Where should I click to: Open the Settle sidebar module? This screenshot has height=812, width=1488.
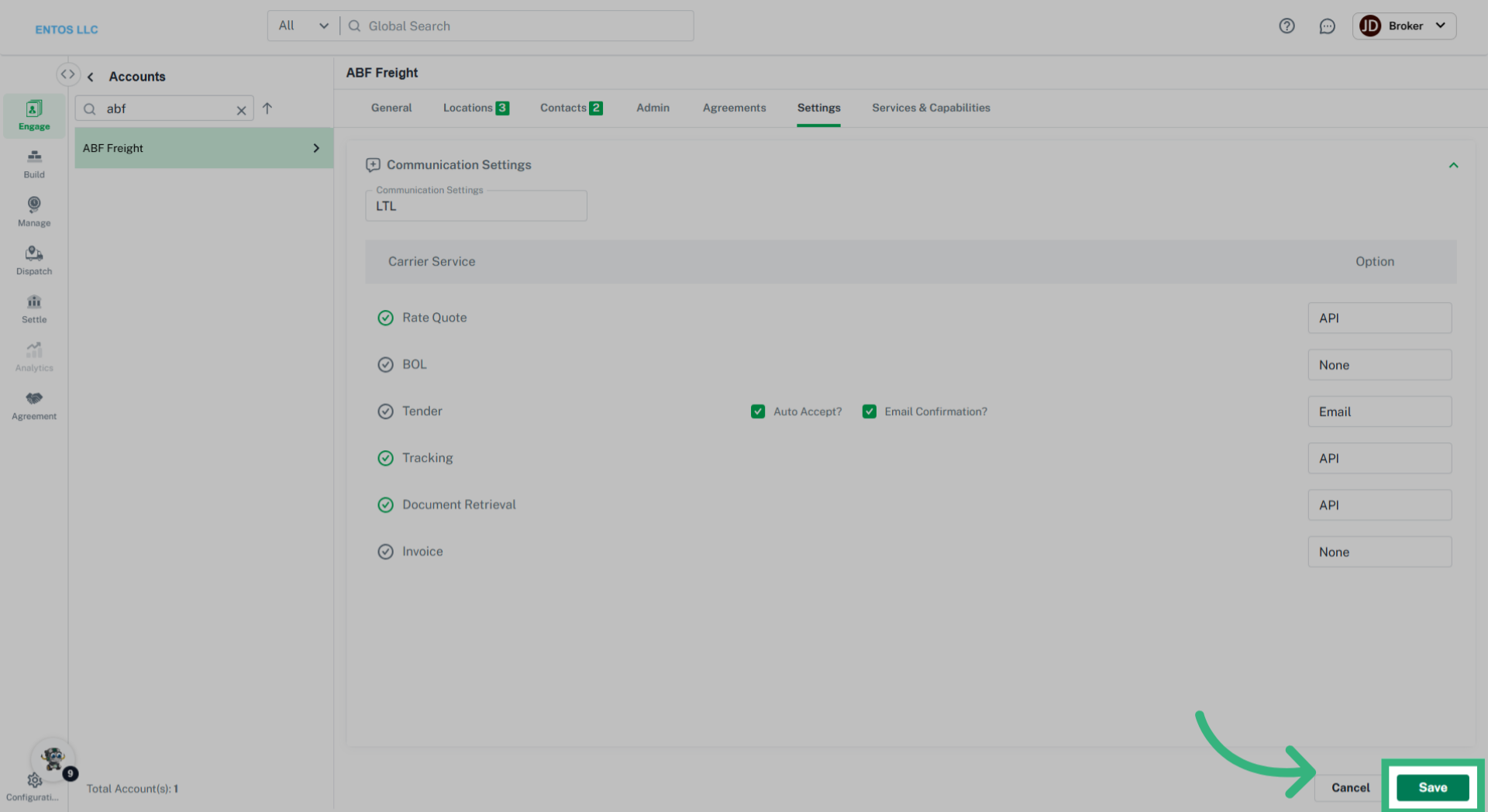tap(34, 308)
